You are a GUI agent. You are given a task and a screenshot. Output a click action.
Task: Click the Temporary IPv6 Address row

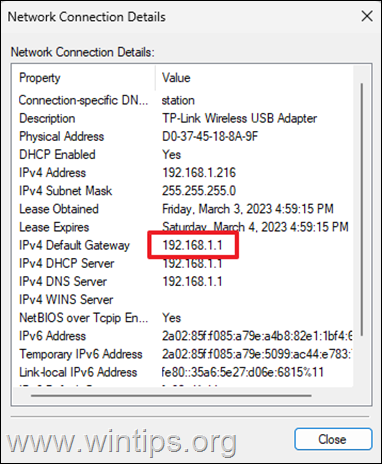point(182,354)
